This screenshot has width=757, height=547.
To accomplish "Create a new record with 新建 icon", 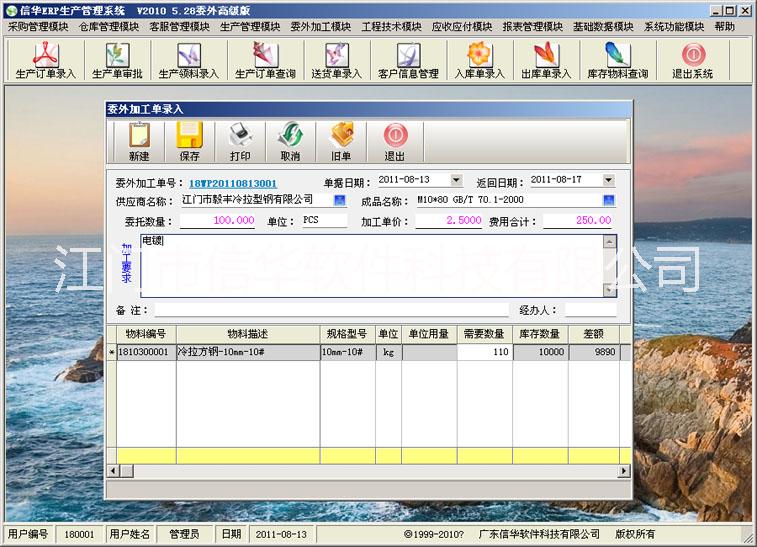I will coord(139,141).
